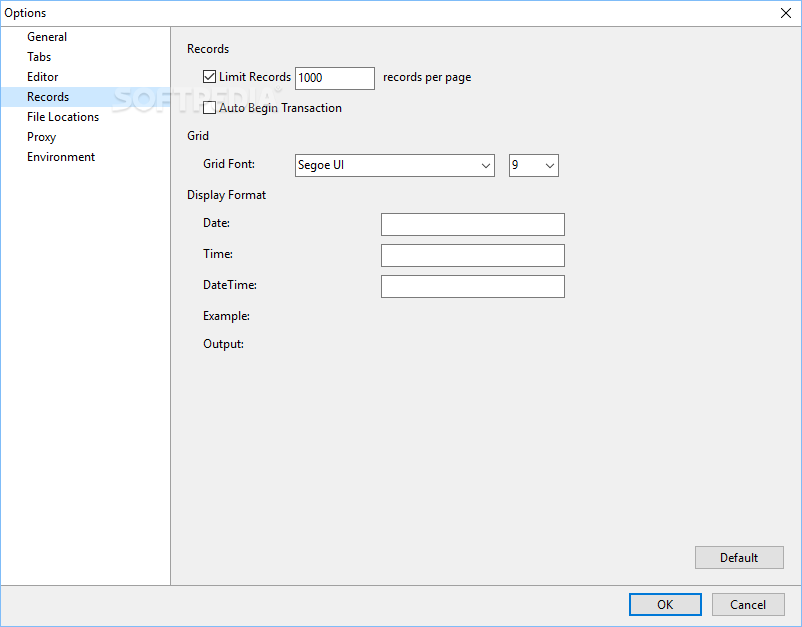Click the 'Grid Font:' label
Viewport: 802px width, 627px height.
[x=229, y=164]
